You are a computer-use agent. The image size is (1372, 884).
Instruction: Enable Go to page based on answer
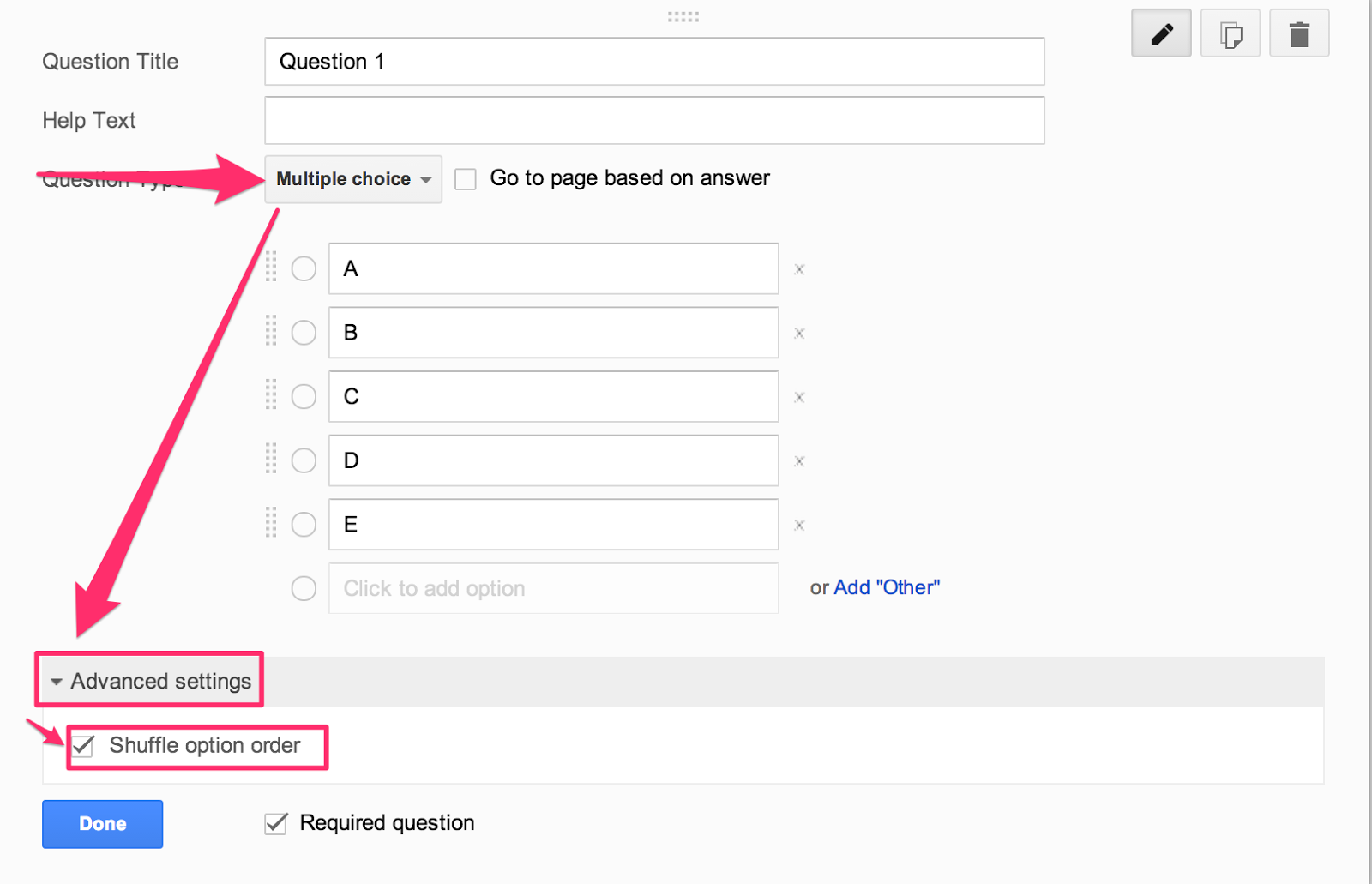point(466,179)
